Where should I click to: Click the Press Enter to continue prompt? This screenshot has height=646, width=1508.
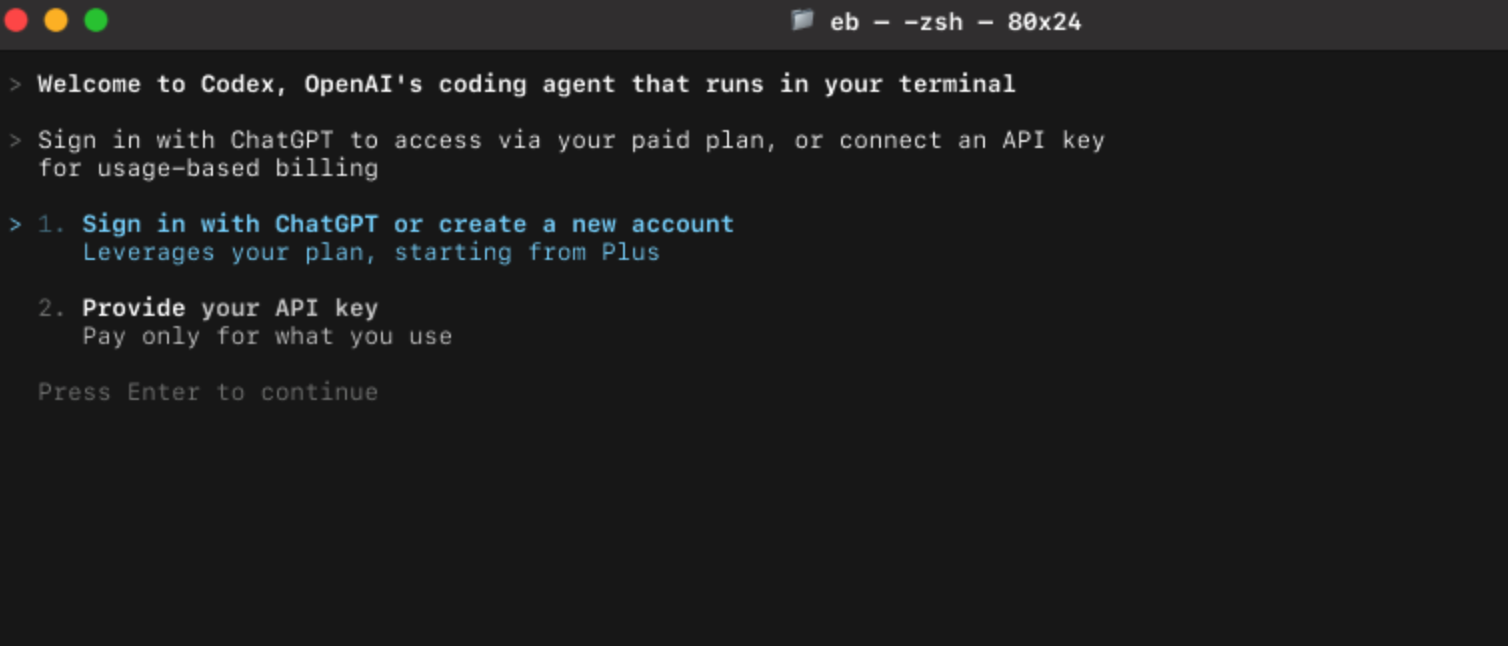tap(208, 391)
